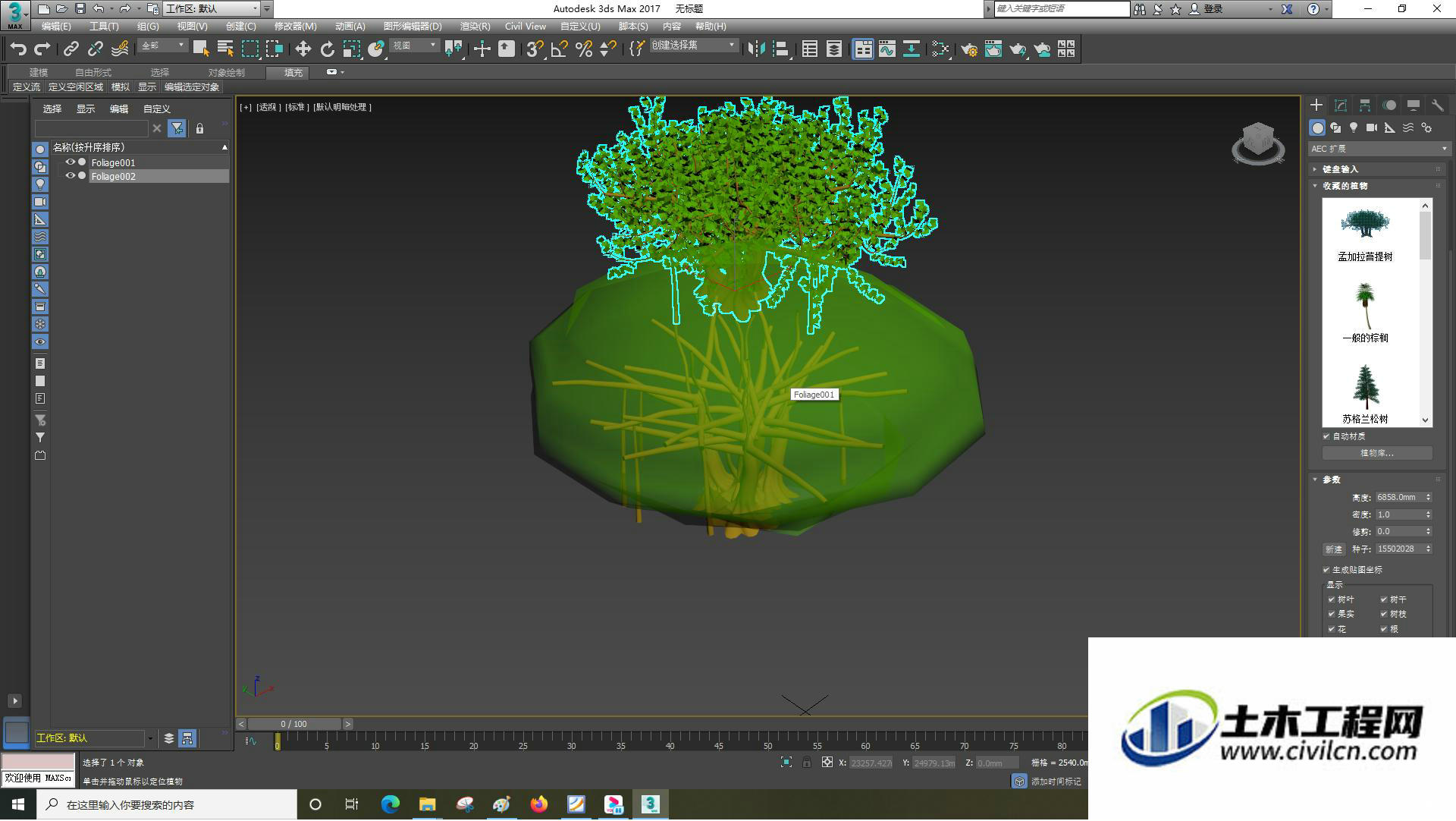Toggle the 果实 display checkbox

point(1332,614)
